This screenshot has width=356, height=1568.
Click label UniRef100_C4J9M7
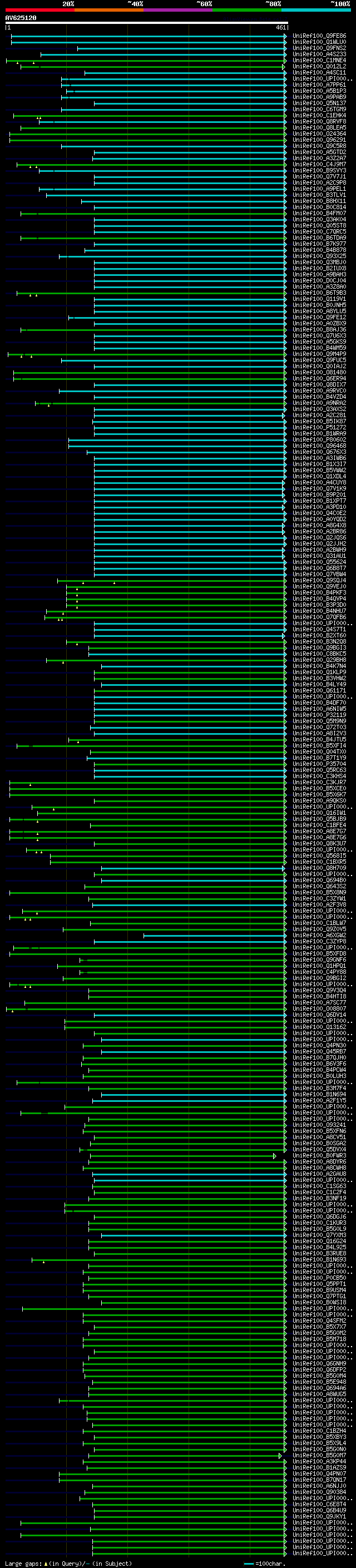[319, 164]
